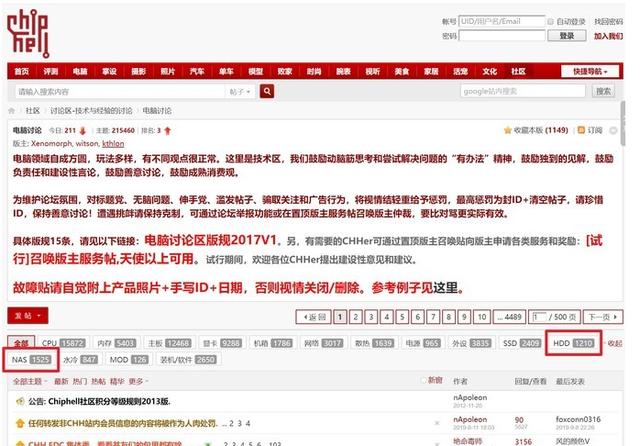Expand the 帖子 search type dropdown
Screen dimensions: 640x446
coord(240,92)
